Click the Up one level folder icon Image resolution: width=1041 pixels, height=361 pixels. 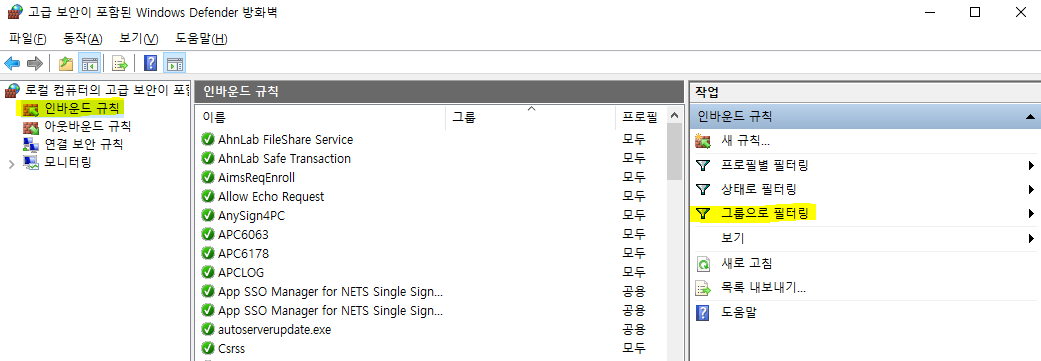pos(66,64)
